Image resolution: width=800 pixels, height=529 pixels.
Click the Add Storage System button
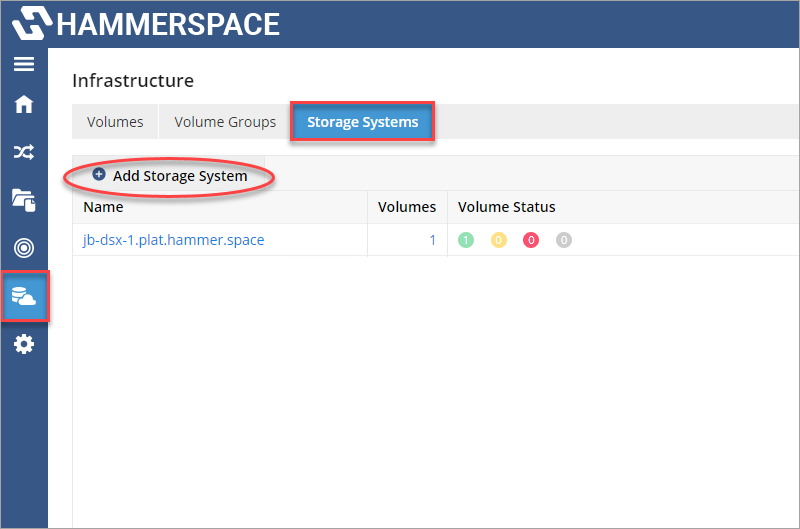coord(170,176)
